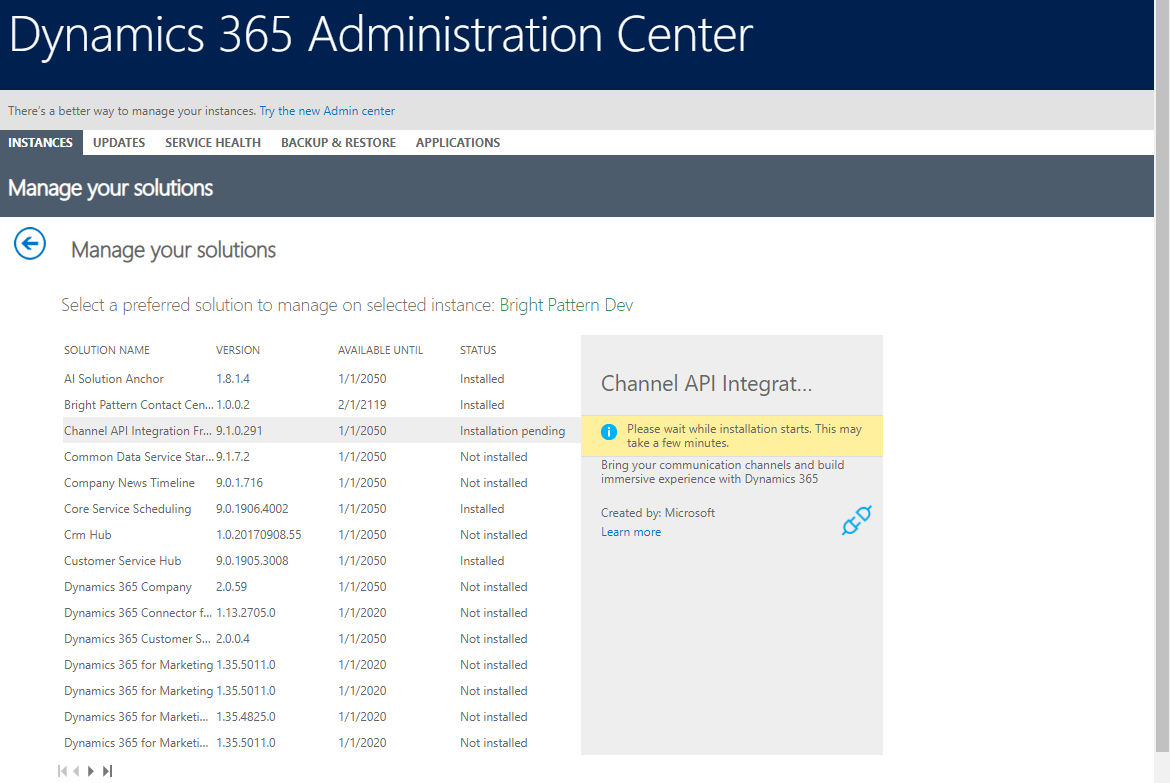Viewport: 1170px width, 783px height.
Task: Open the APPLICATIONS tab
Action: (x=457, y=143)
